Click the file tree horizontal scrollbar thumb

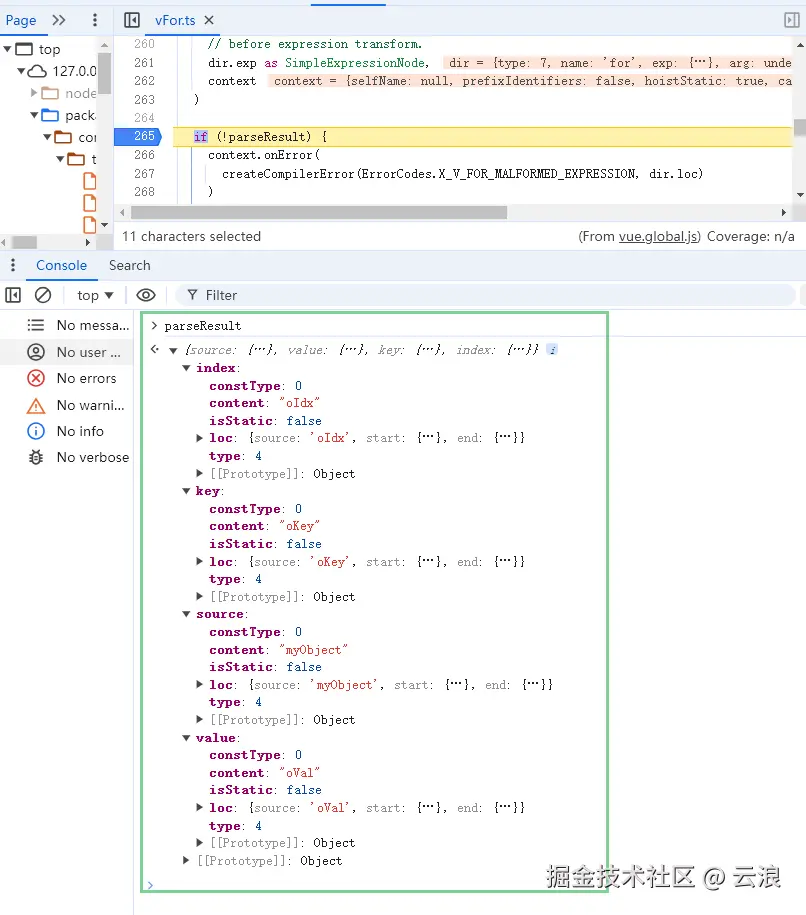pyautogui.click(x=24, y=242)
